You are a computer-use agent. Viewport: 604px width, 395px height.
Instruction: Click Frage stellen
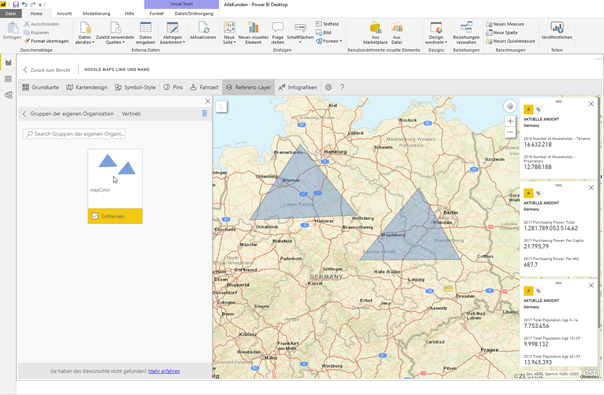click(277, 33)
